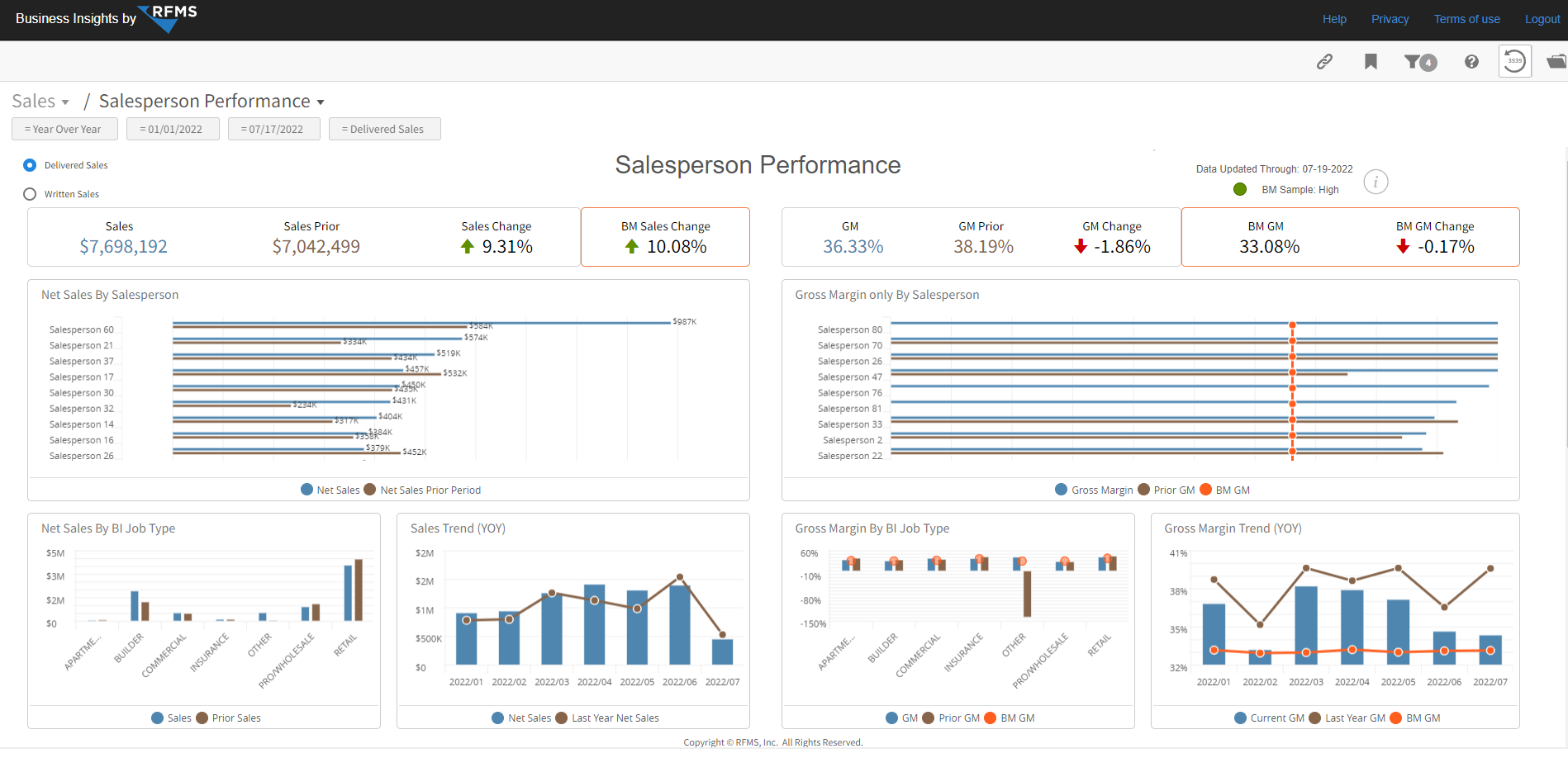Click the GM 36.33% value

click(853, 246)
